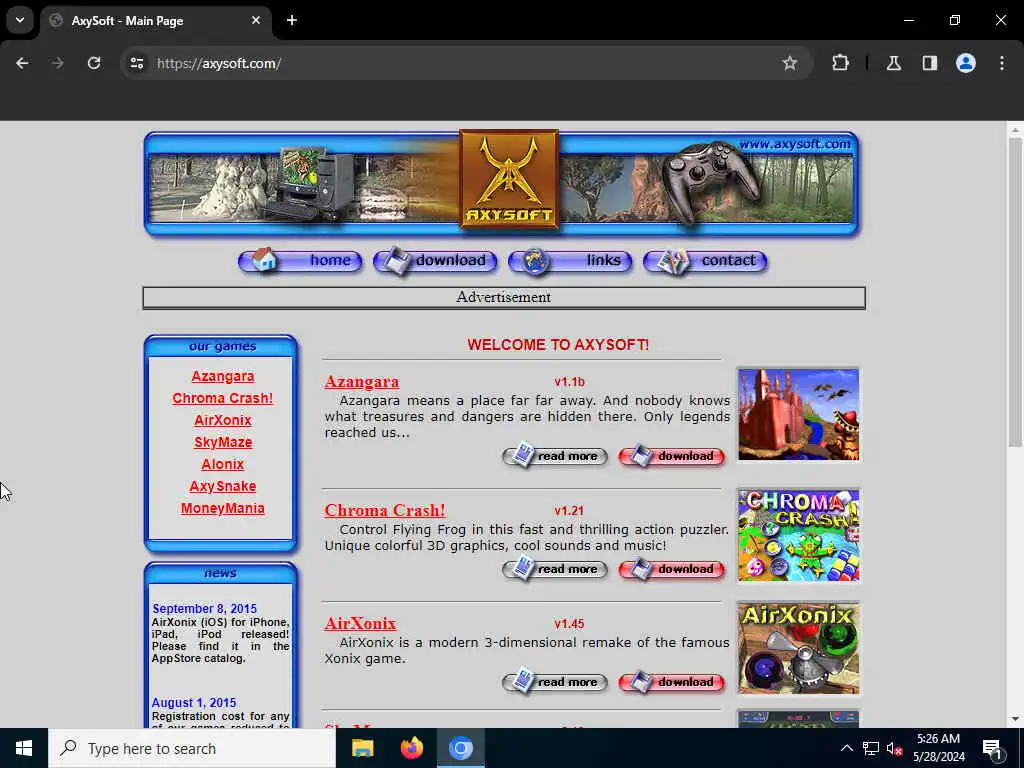Open AxySnake in our games list

point(223,487)
